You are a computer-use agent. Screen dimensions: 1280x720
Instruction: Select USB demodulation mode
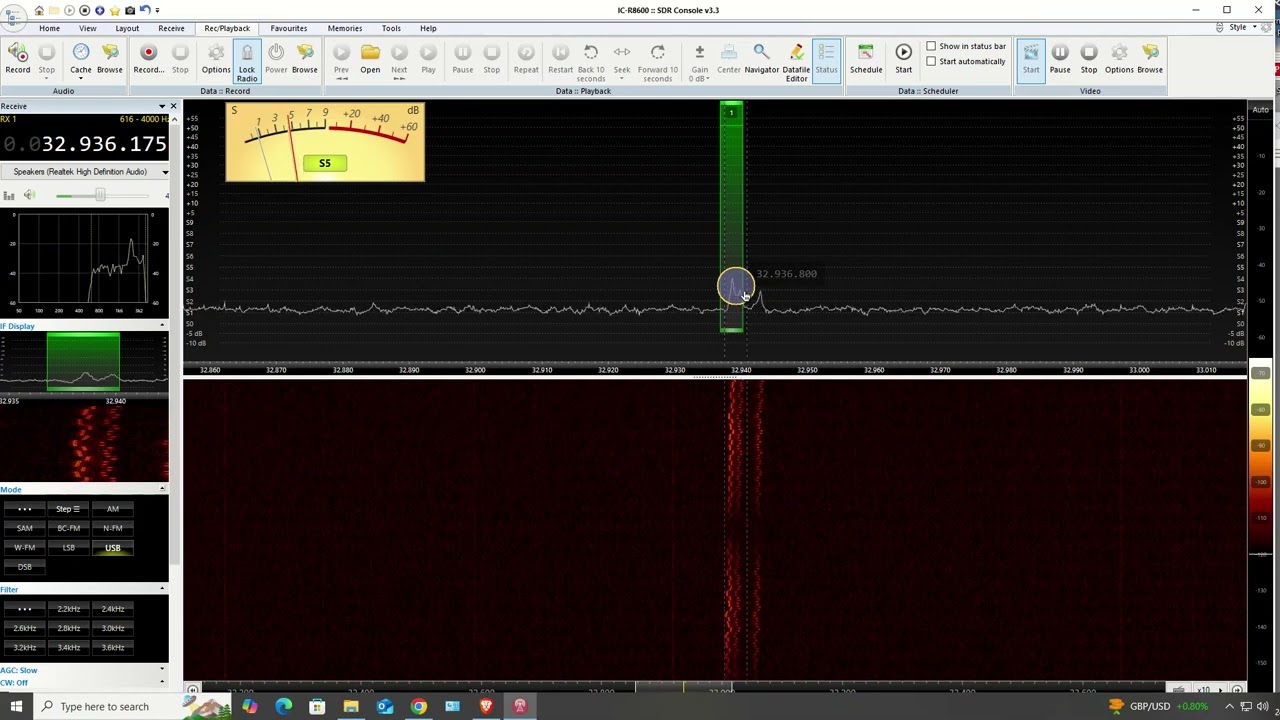(113, 548)
